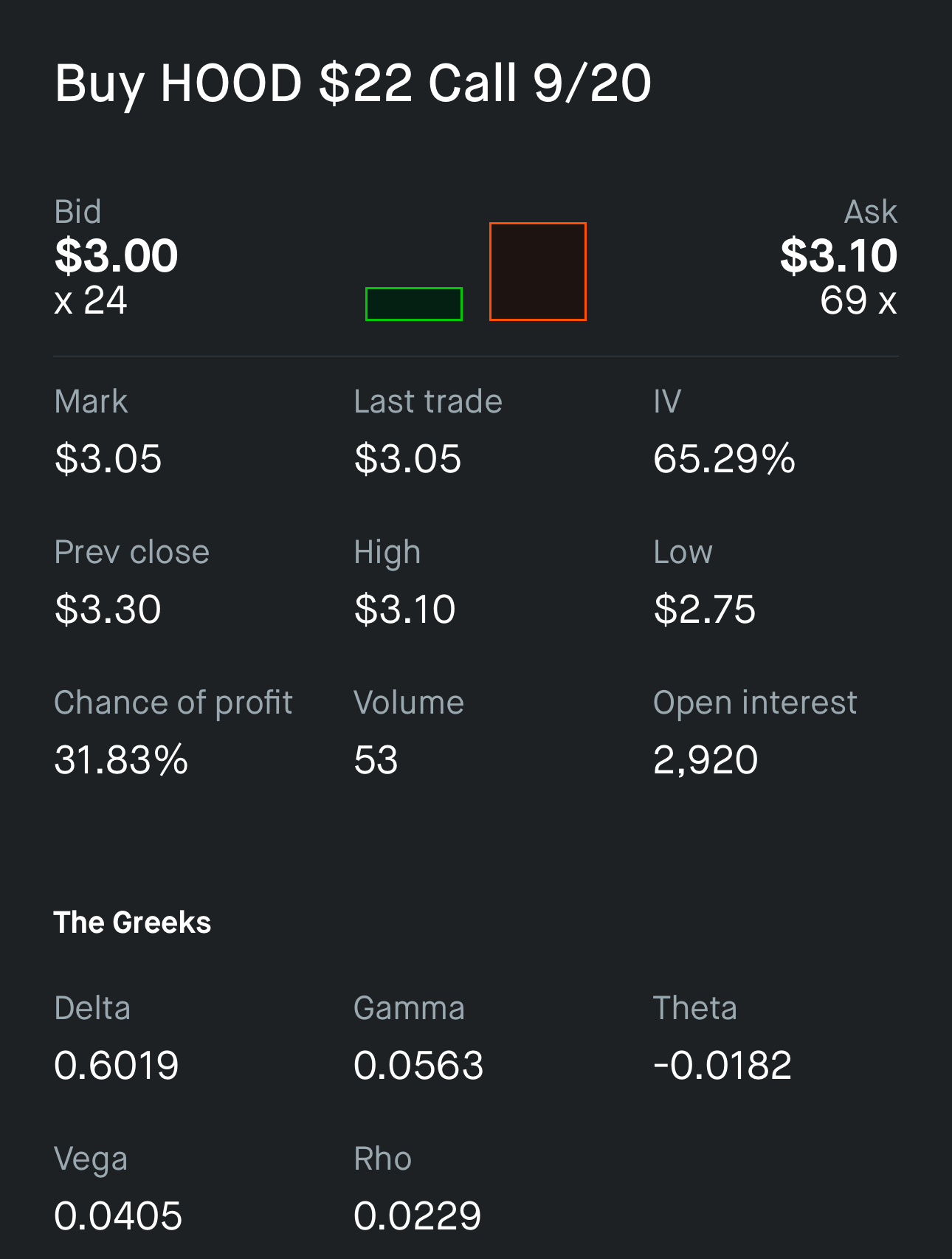
Task: Tap the Bid price $3.00
Action: (x=117, y=256)
